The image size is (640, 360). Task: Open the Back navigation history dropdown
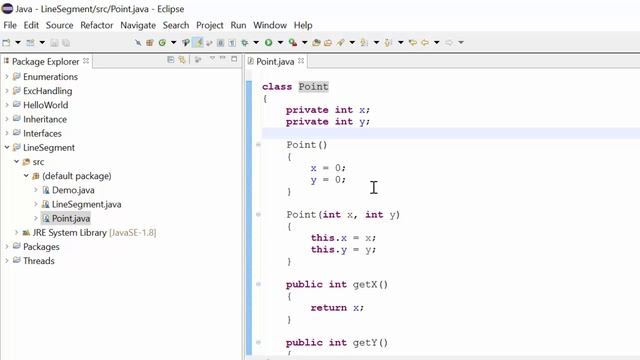[437, 42]
